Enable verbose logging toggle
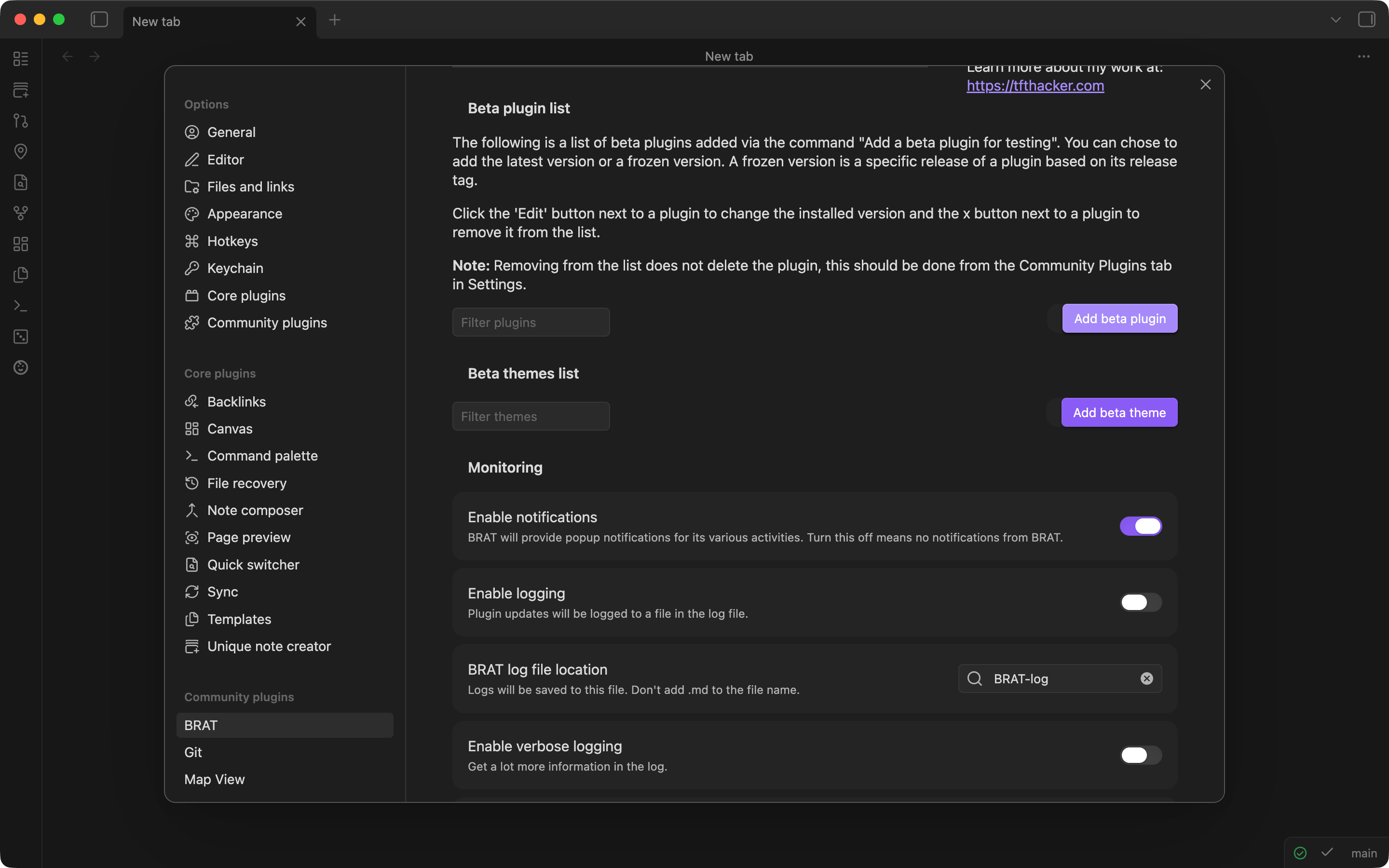 click(1141, 755)
